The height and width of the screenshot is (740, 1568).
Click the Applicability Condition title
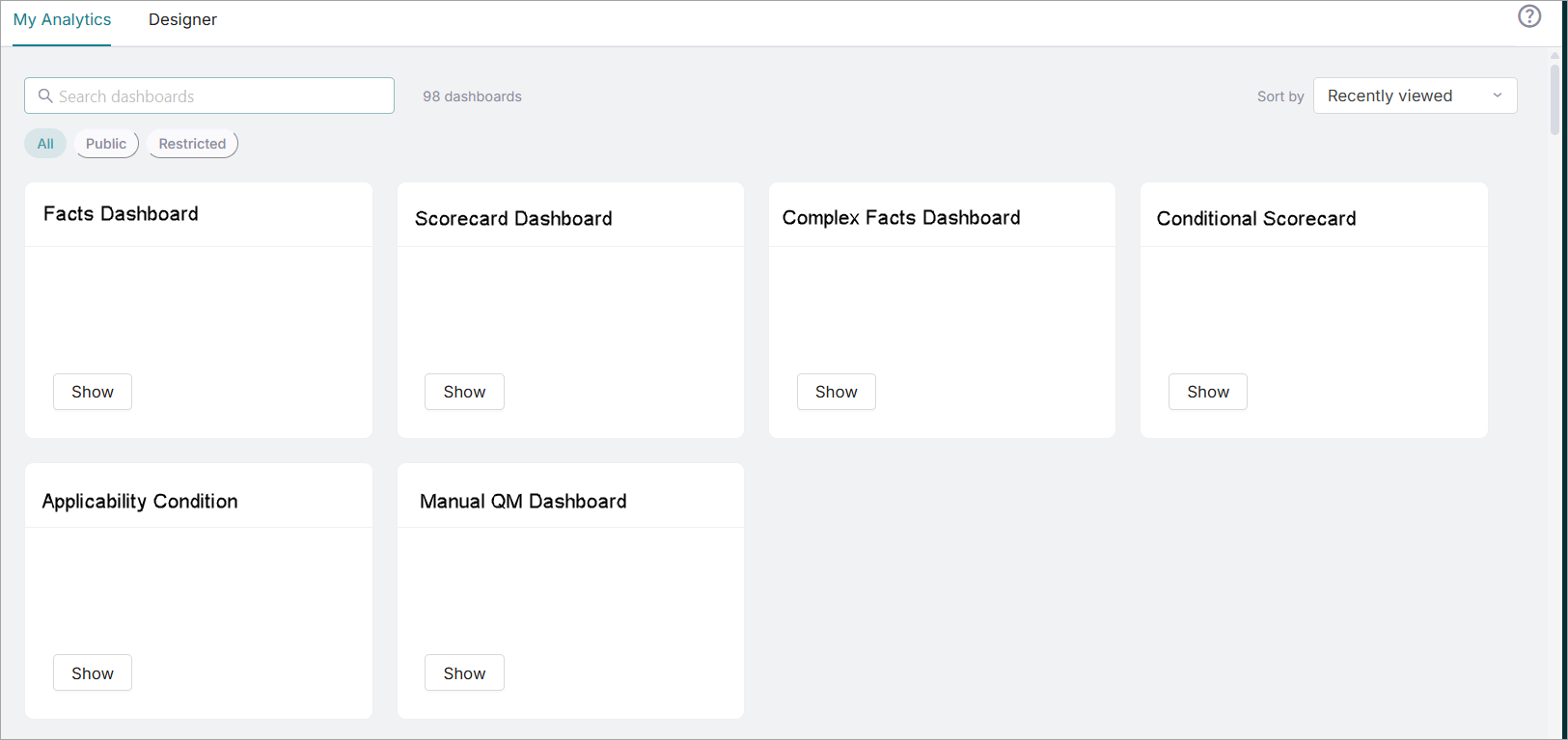140,502
